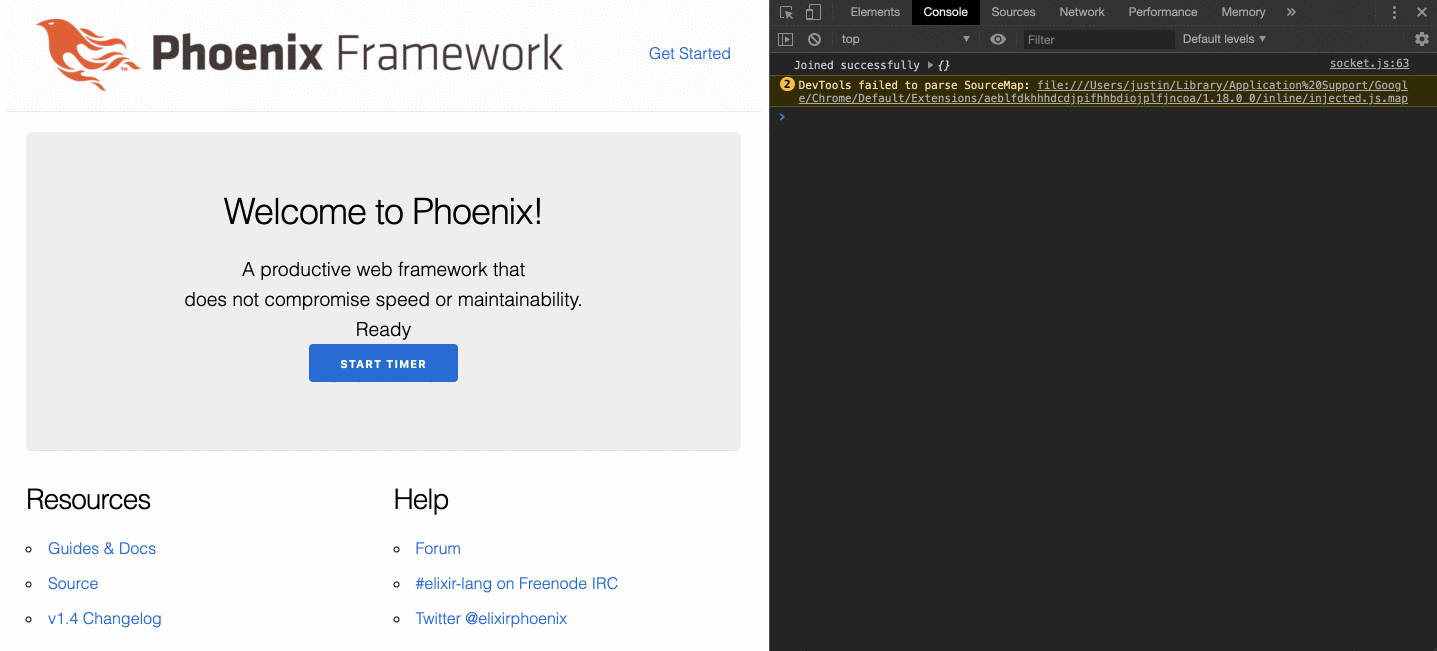
Task: Show more DevTools tabs via double chevron
Action: tap(1291, 12)
